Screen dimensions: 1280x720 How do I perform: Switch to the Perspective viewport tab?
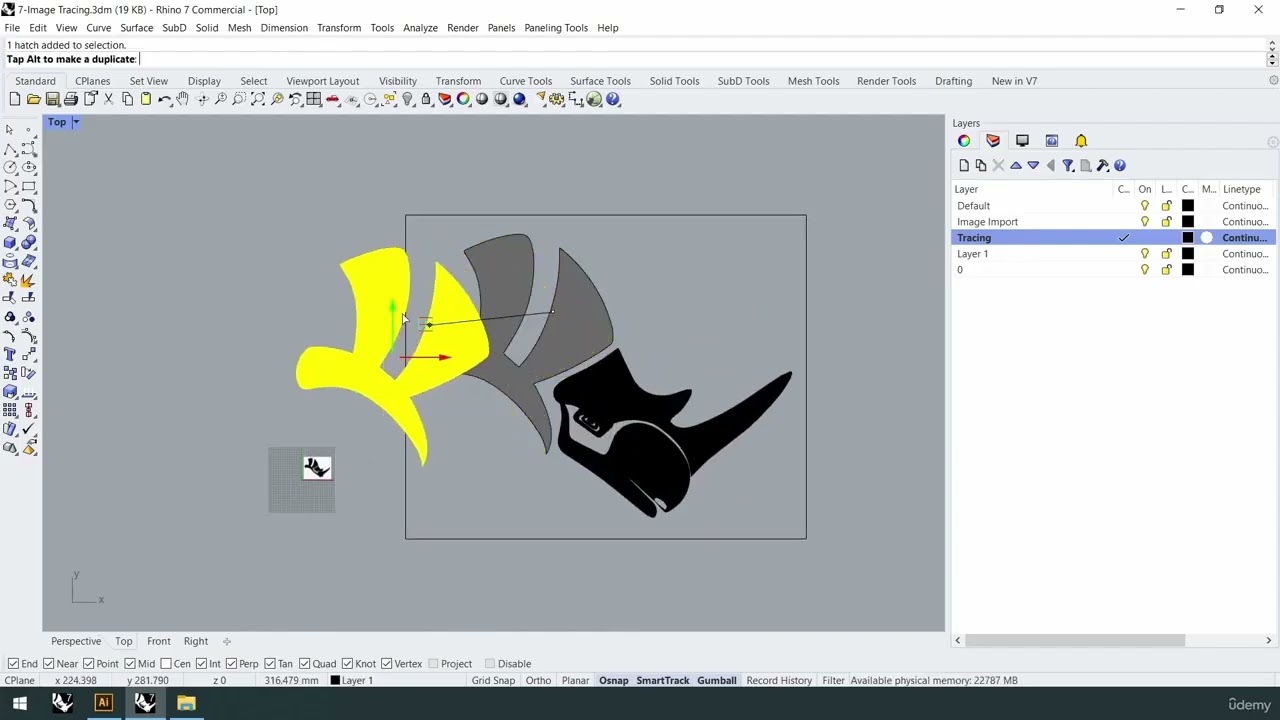point(76,642)
